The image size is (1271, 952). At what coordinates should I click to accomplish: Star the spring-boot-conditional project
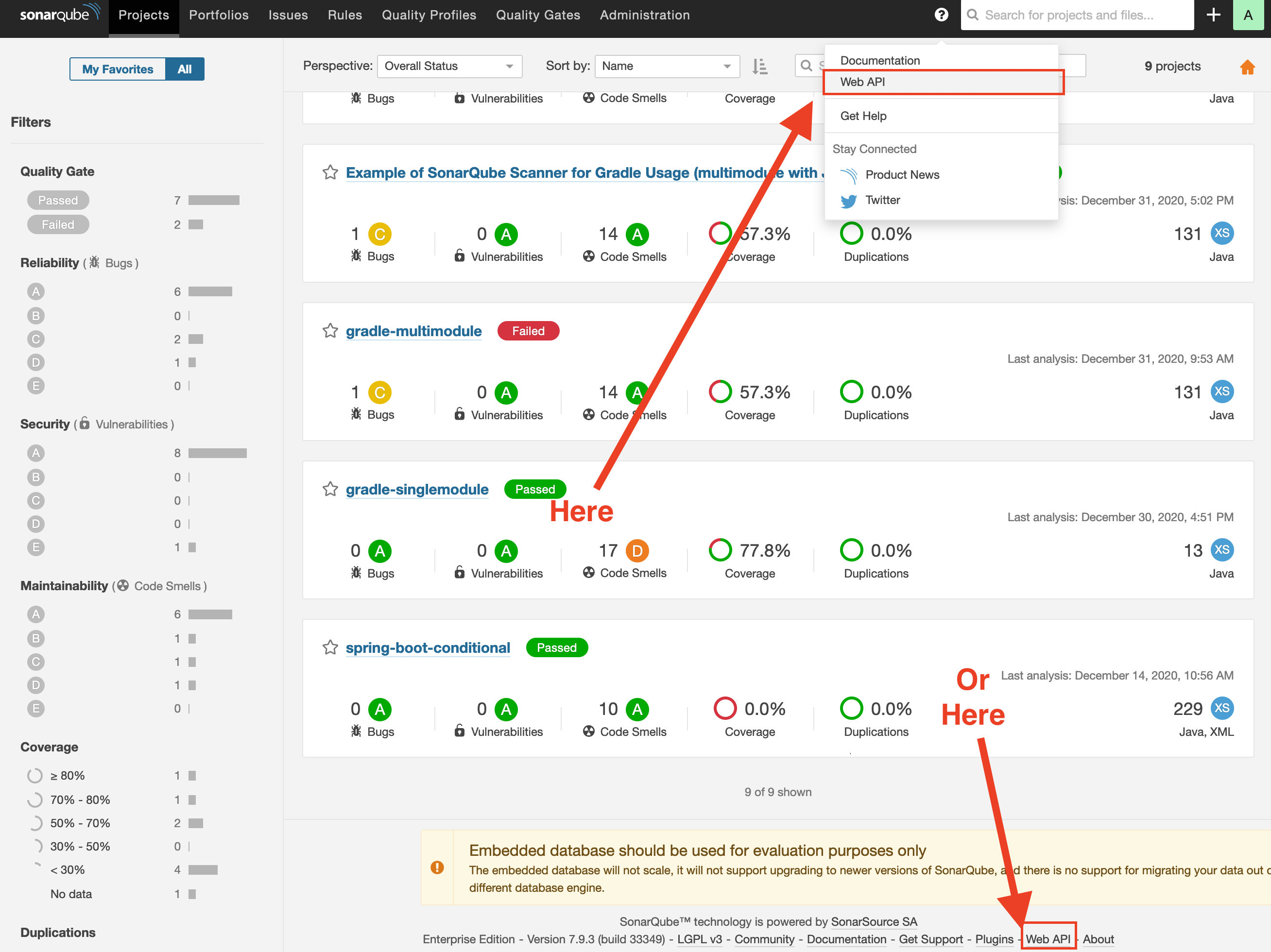click(330, 647)
